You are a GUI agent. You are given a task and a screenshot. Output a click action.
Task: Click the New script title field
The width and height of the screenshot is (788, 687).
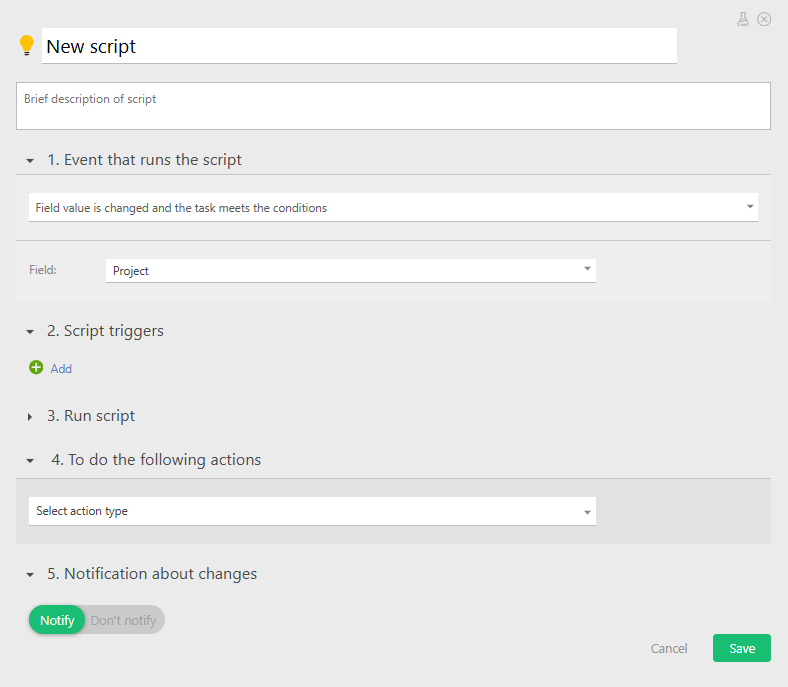click(x=359, y=46)
